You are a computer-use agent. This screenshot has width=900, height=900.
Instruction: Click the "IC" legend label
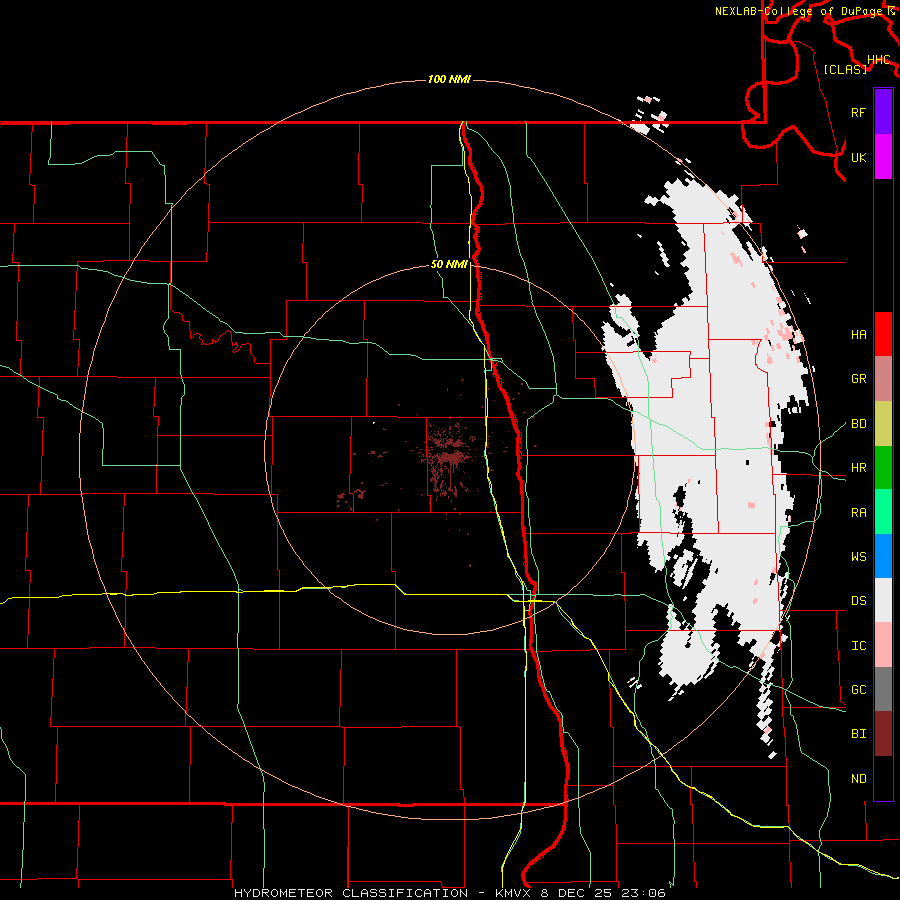tap(858, 646)
